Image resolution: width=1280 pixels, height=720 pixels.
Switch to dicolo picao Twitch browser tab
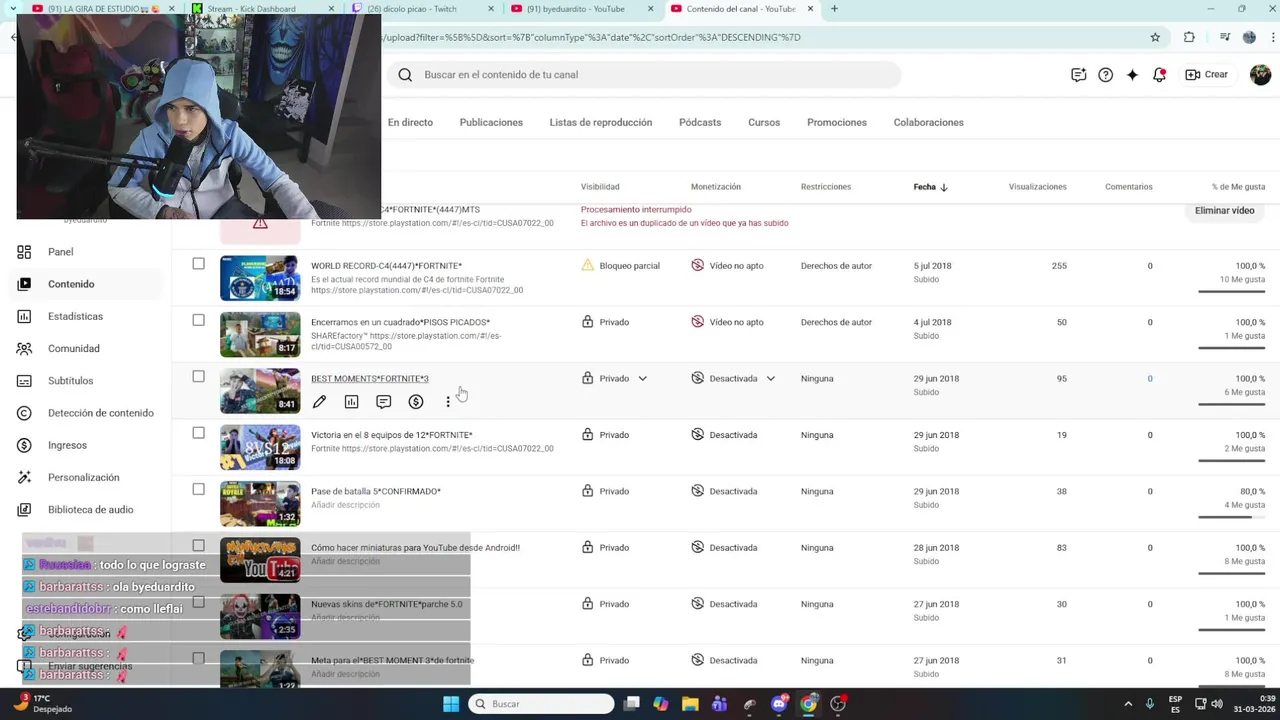pyautogui.click(x=420, y=9)
